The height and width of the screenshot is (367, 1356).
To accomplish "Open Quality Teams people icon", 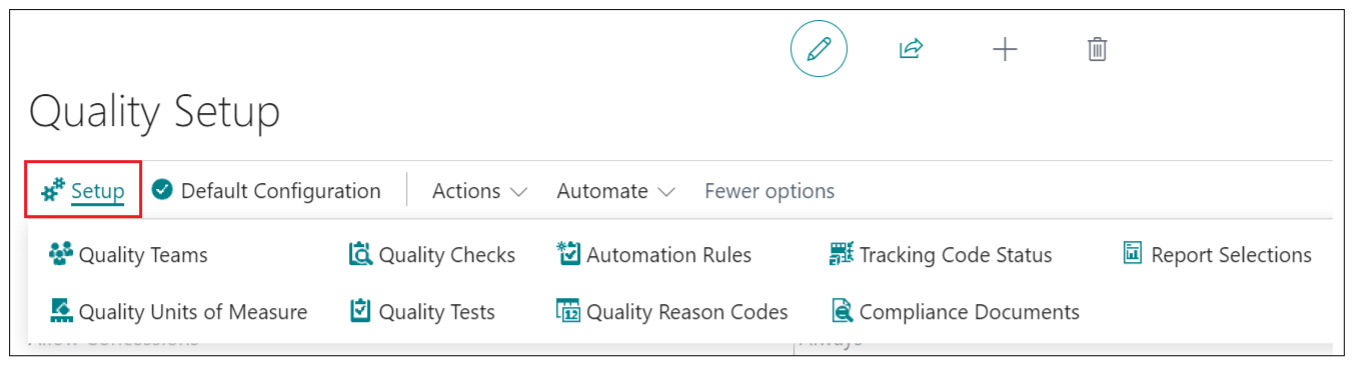I will (x=61, y=255).
